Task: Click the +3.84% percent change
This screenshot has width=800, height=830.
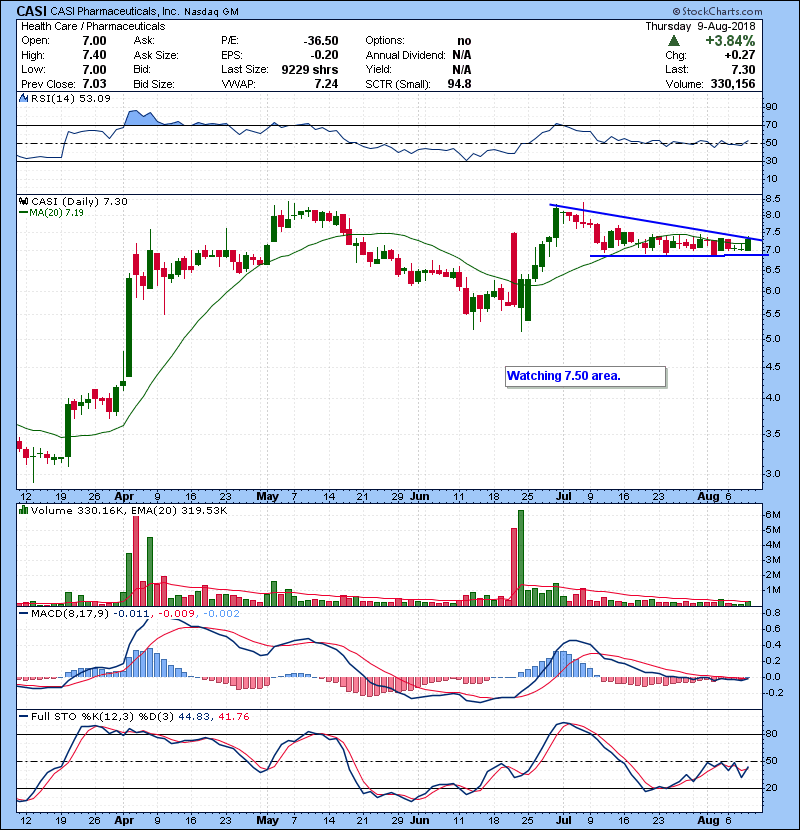Action: click(x=730, y=41)
